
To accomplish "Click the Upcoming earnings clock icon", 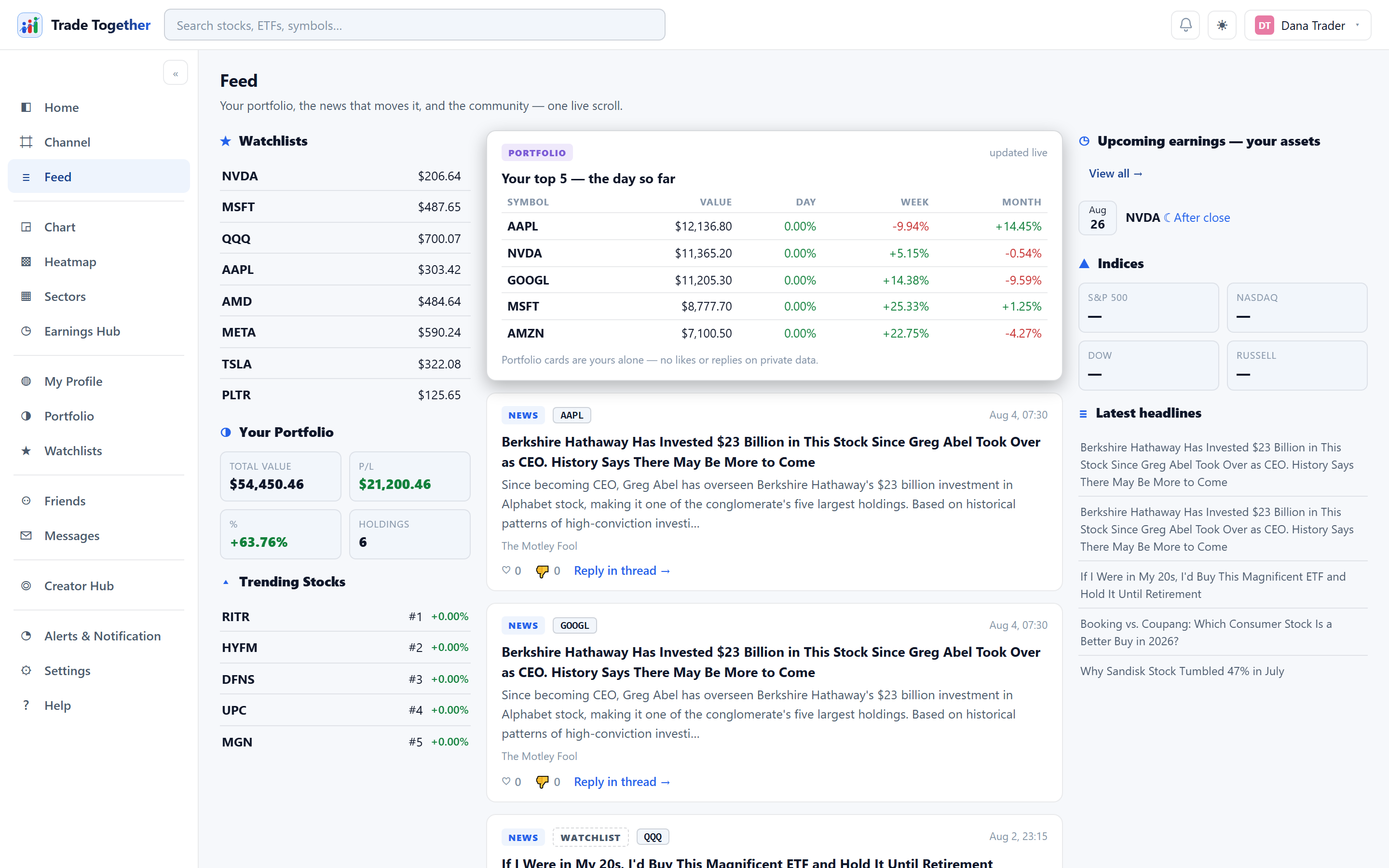I will [1084, 141].
